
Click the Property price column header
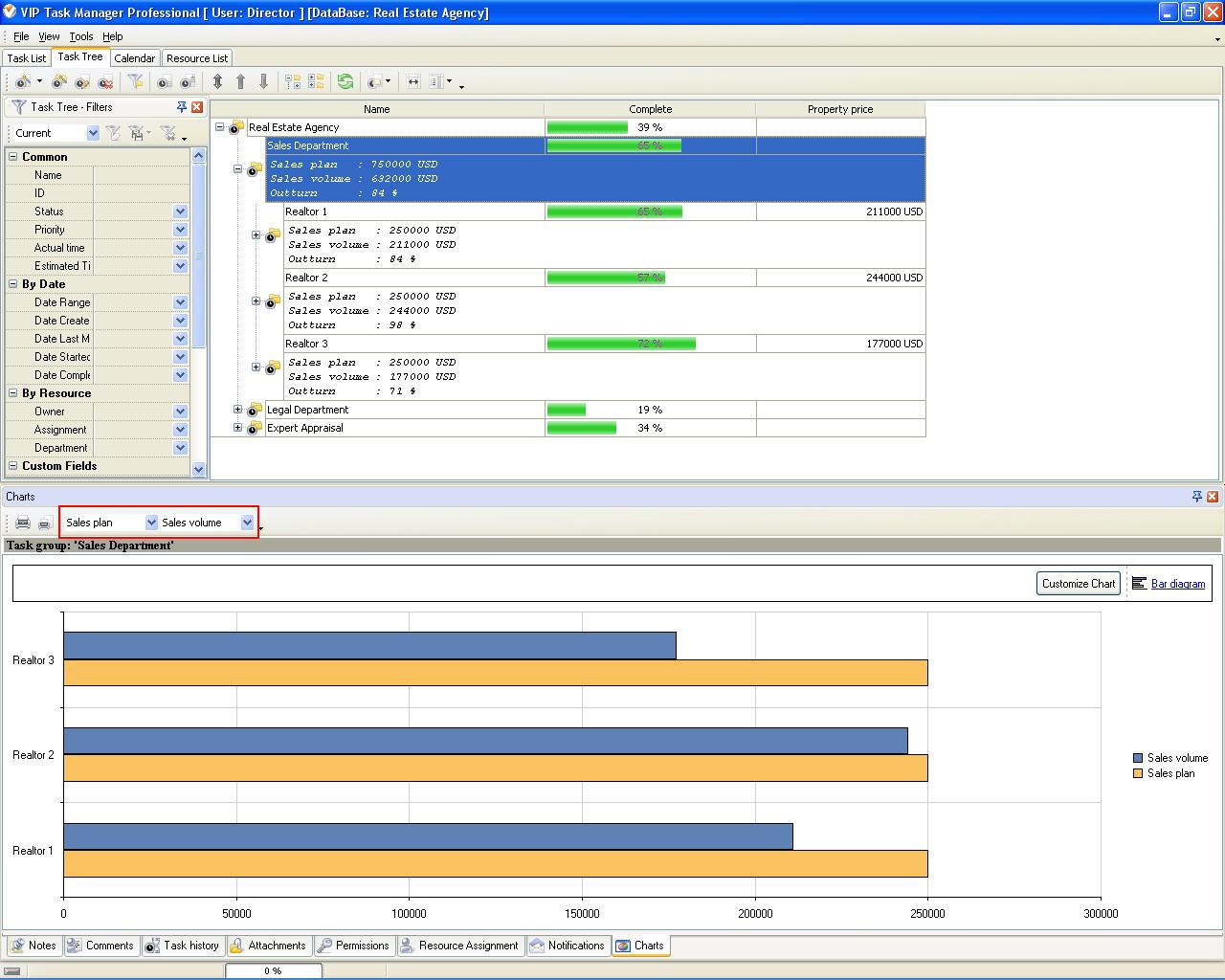840,109
